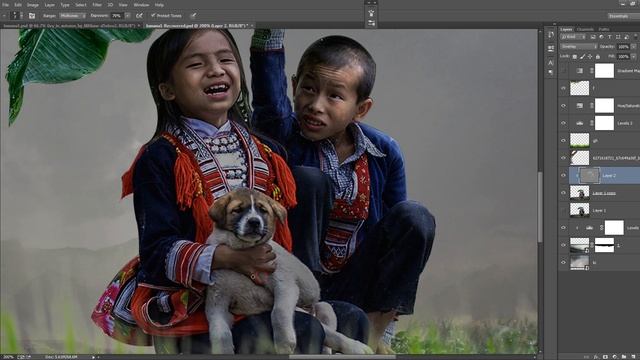Switch to the Channels tab

pos(585,29)
